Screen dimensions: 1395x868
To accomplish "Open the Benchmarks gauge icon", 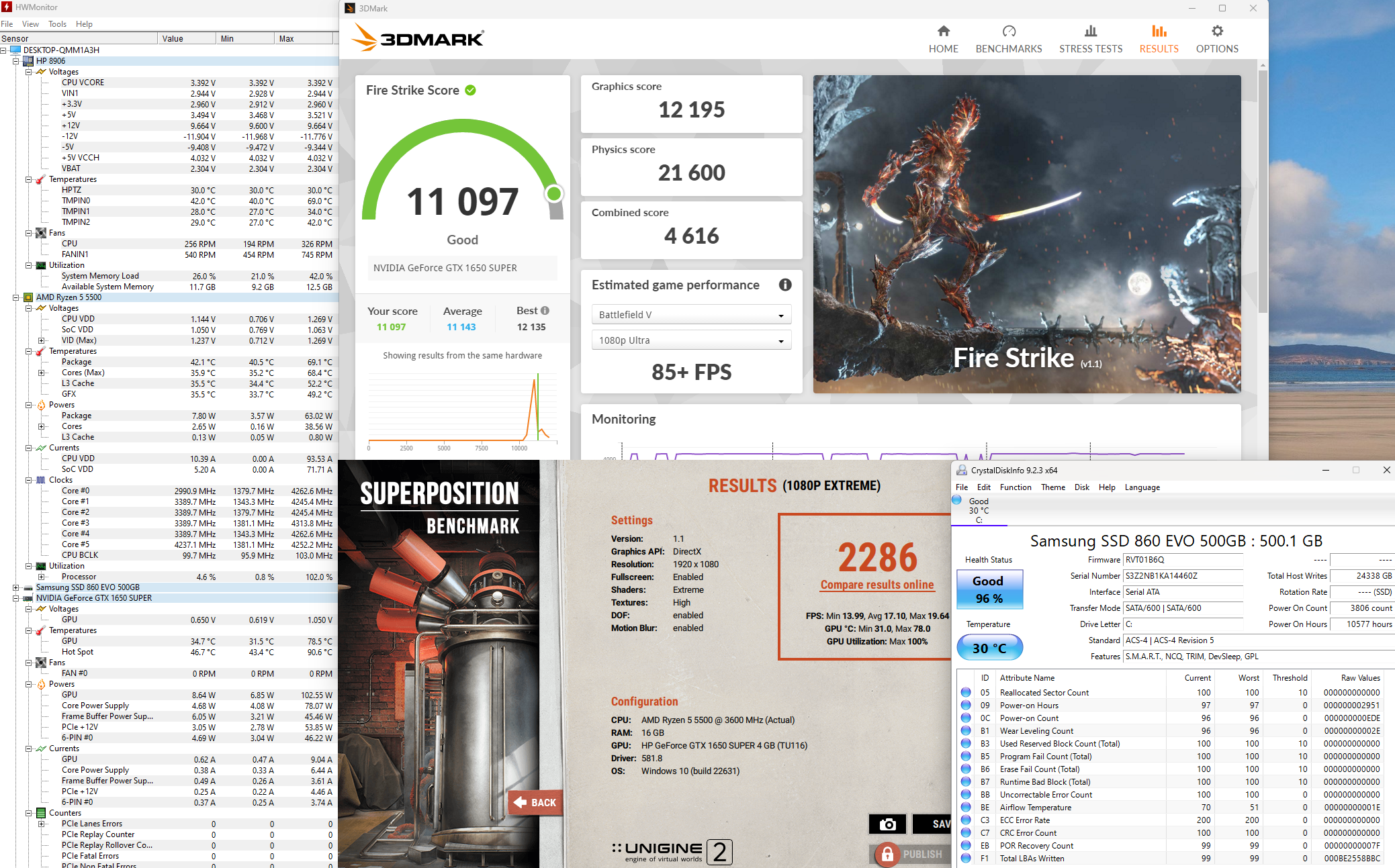I will pos(1008,32).
